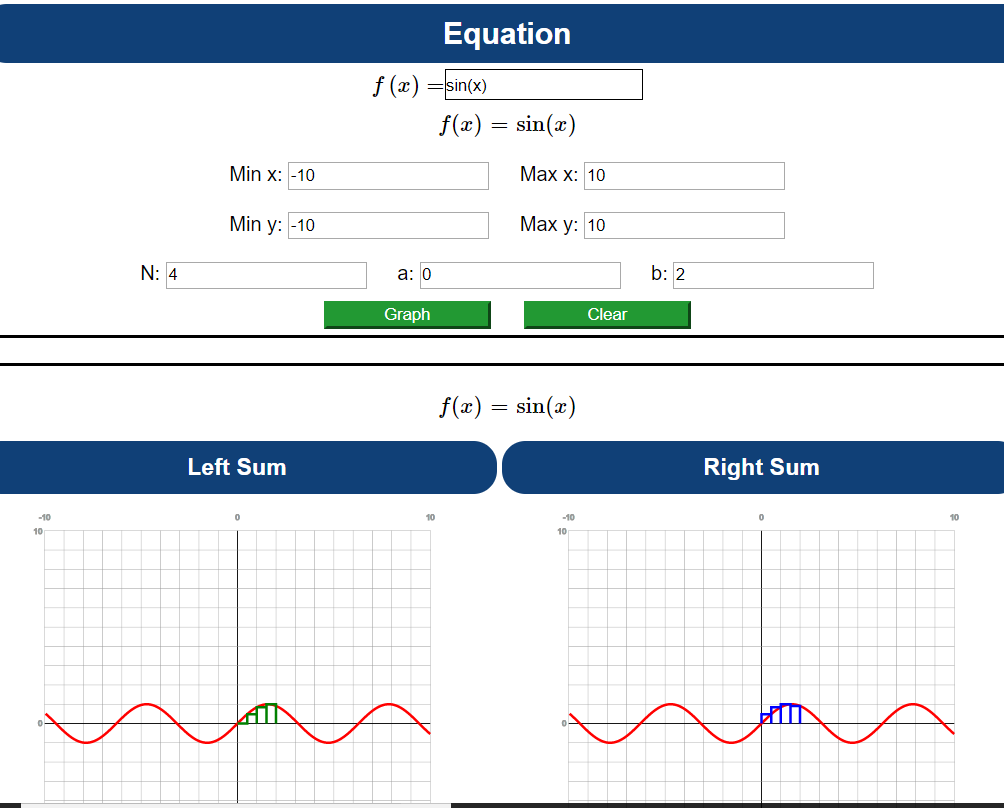
Task: Select the Min y input field
Action: pyautogui.click(x=388, y=225)
